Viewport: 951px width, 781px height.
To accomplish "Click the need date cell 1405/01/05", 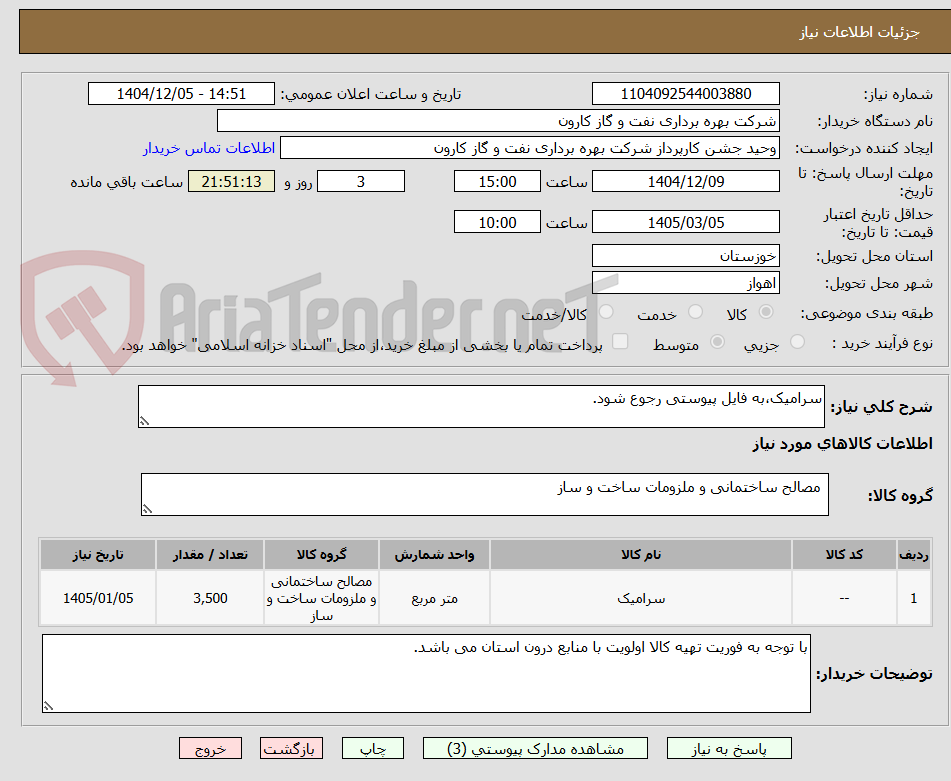I will (x=98, y=598).
